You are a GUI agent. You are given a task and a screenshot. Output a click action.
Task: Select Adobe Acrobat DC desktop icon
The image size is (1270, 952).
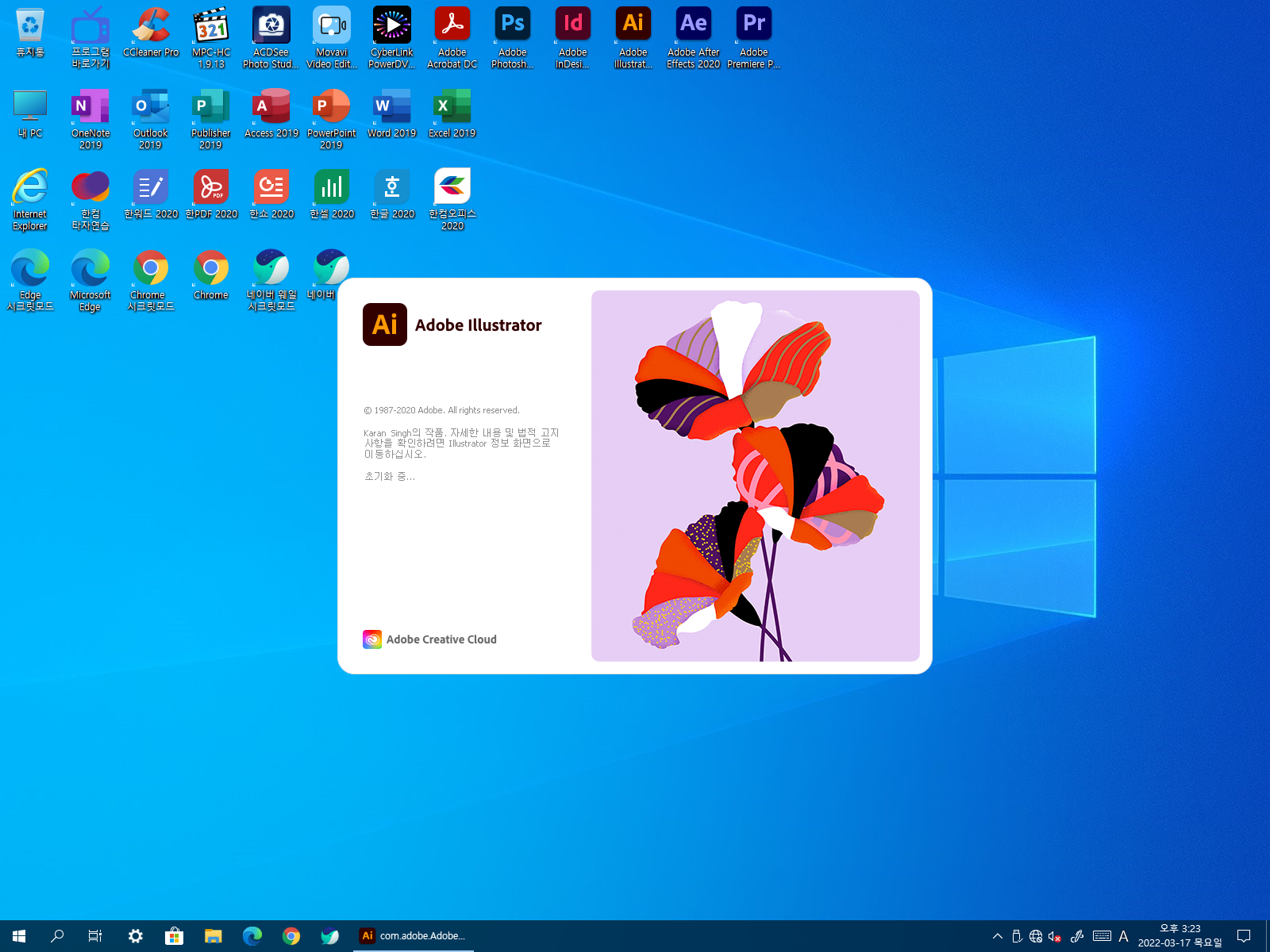point(452,38)
